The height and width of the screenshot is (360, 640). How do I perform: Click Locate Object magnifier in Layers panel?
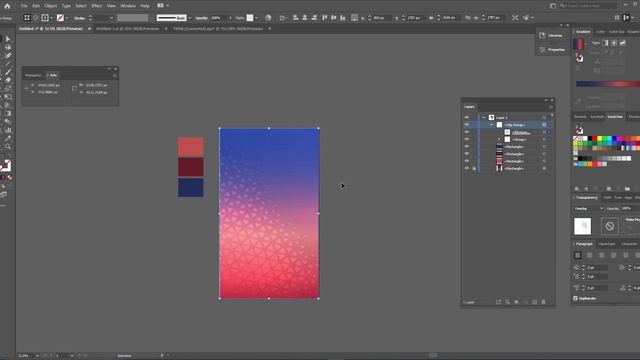507,302
